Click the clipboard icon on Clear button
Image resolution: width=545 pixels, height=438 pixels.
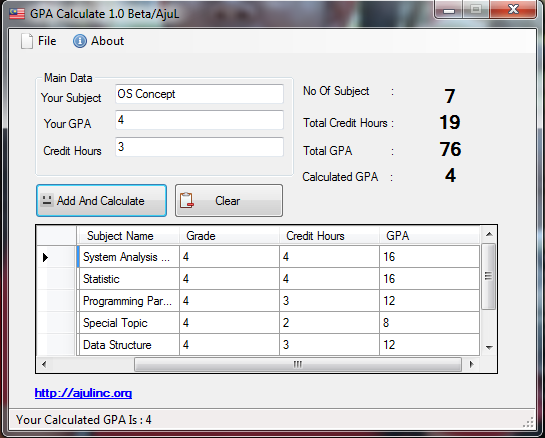pyautogui.click(x=187, y=201)
